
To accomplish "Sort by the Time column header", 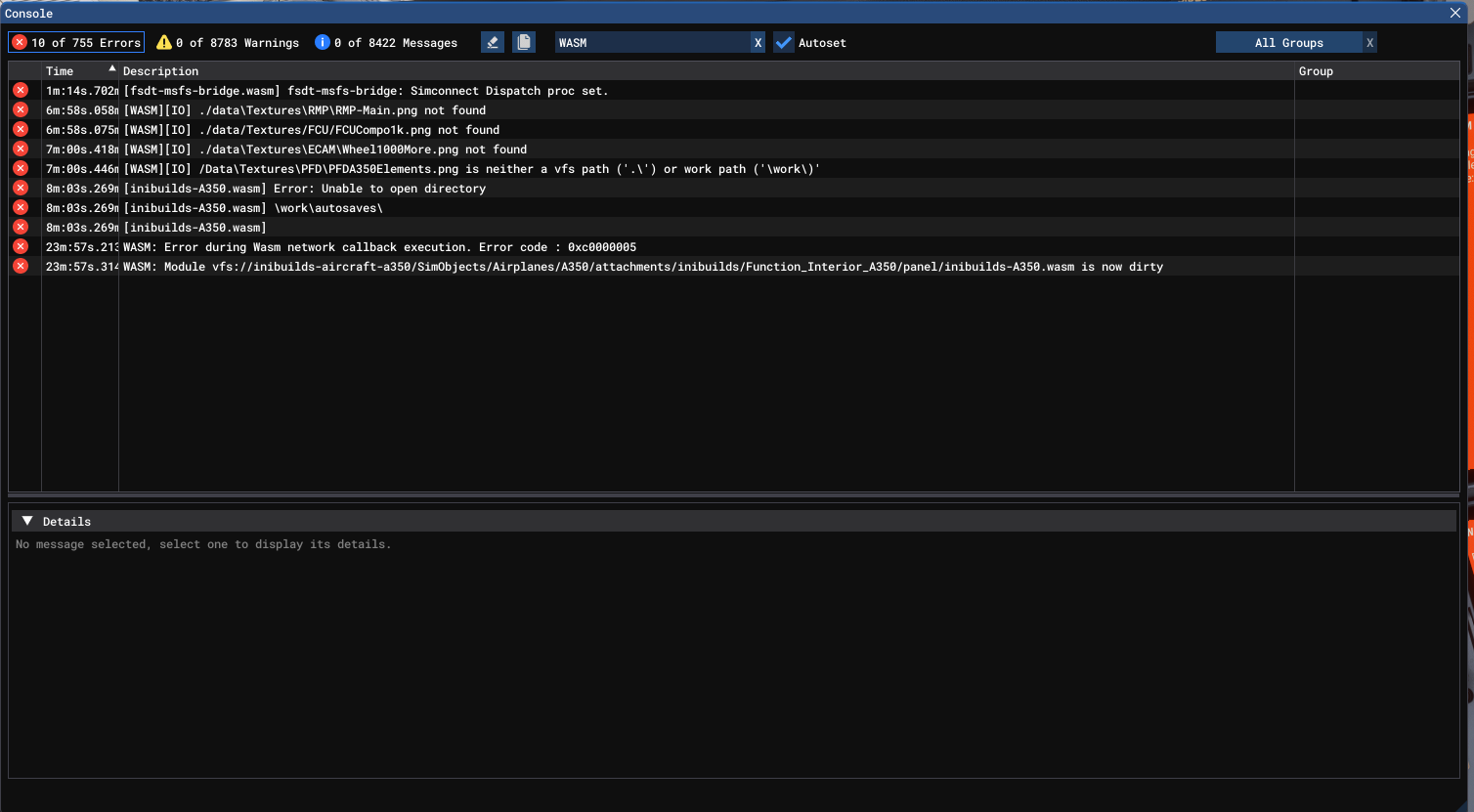I will 60,71.
